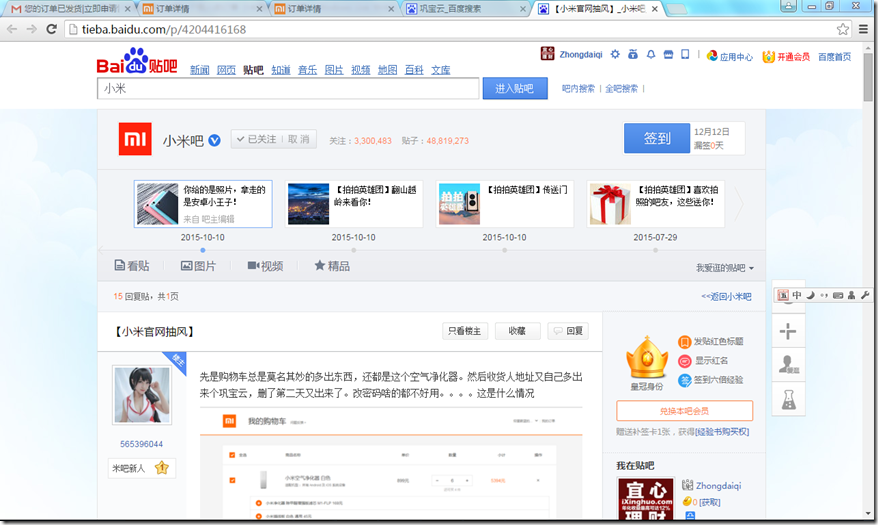Click the 签到六倍经验 blue icon
The width and height of the screenshot is (878, 525).
click(684, 380)
